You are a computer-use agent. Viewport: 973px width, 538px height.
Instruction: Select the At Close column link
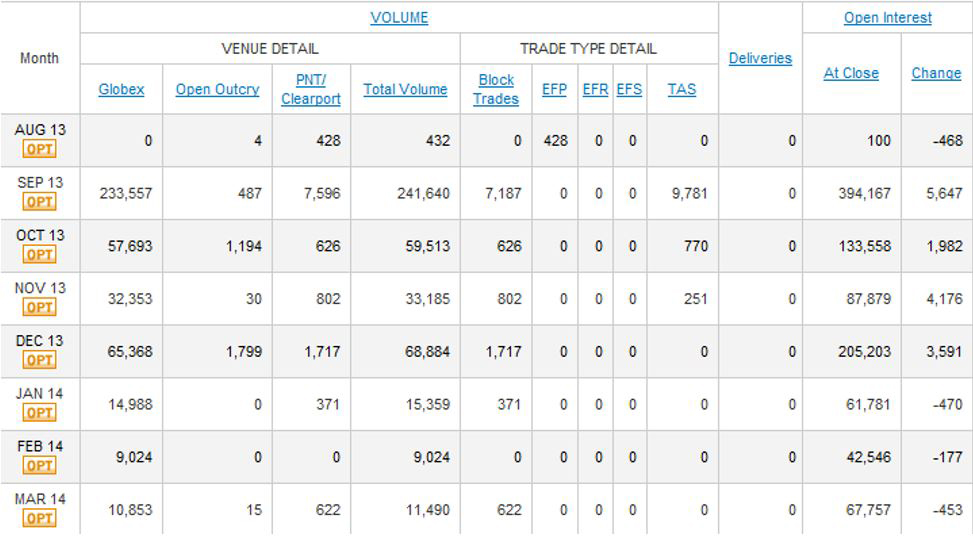(851, 73)
